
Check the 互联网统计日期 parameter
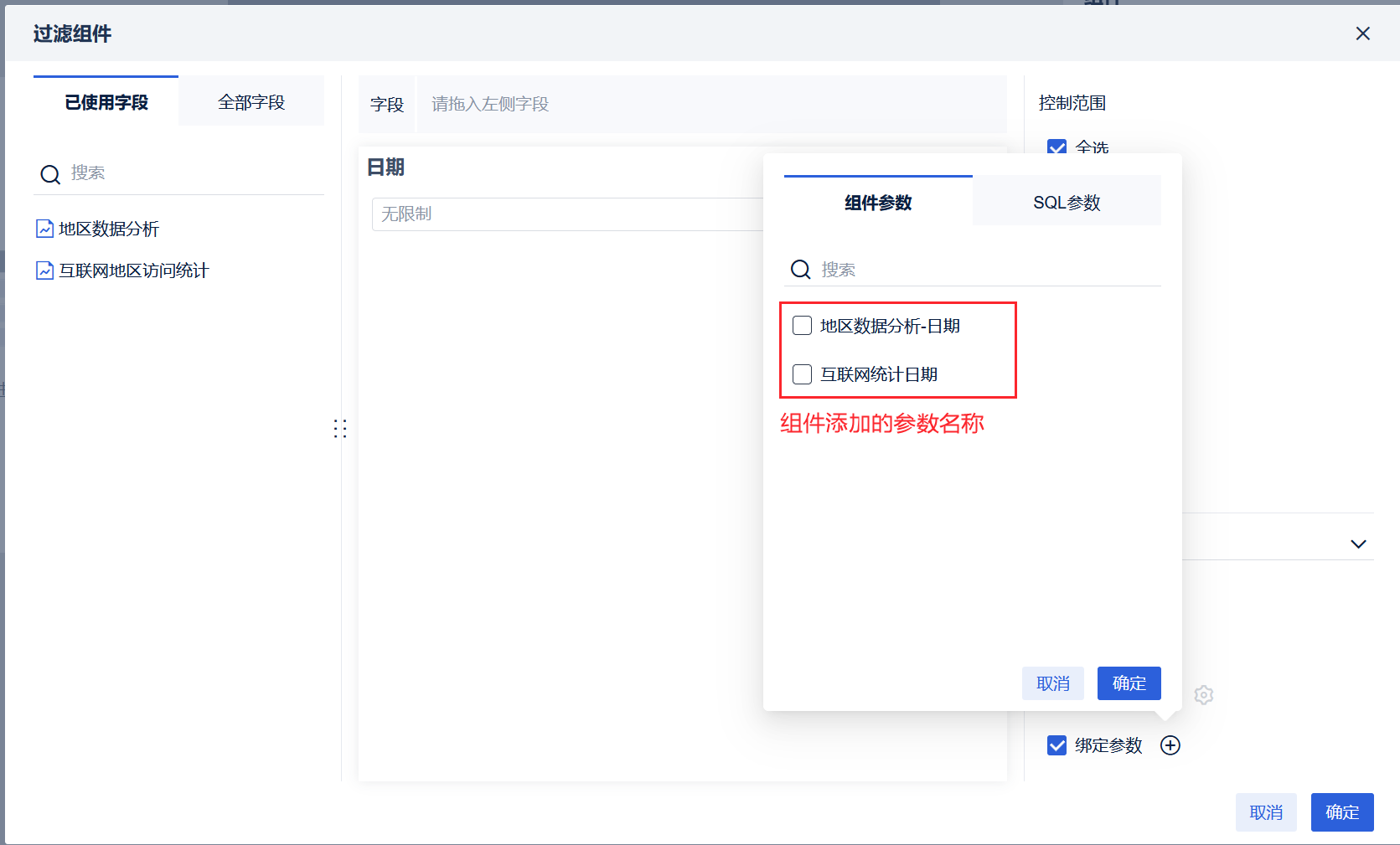[803, 374]
